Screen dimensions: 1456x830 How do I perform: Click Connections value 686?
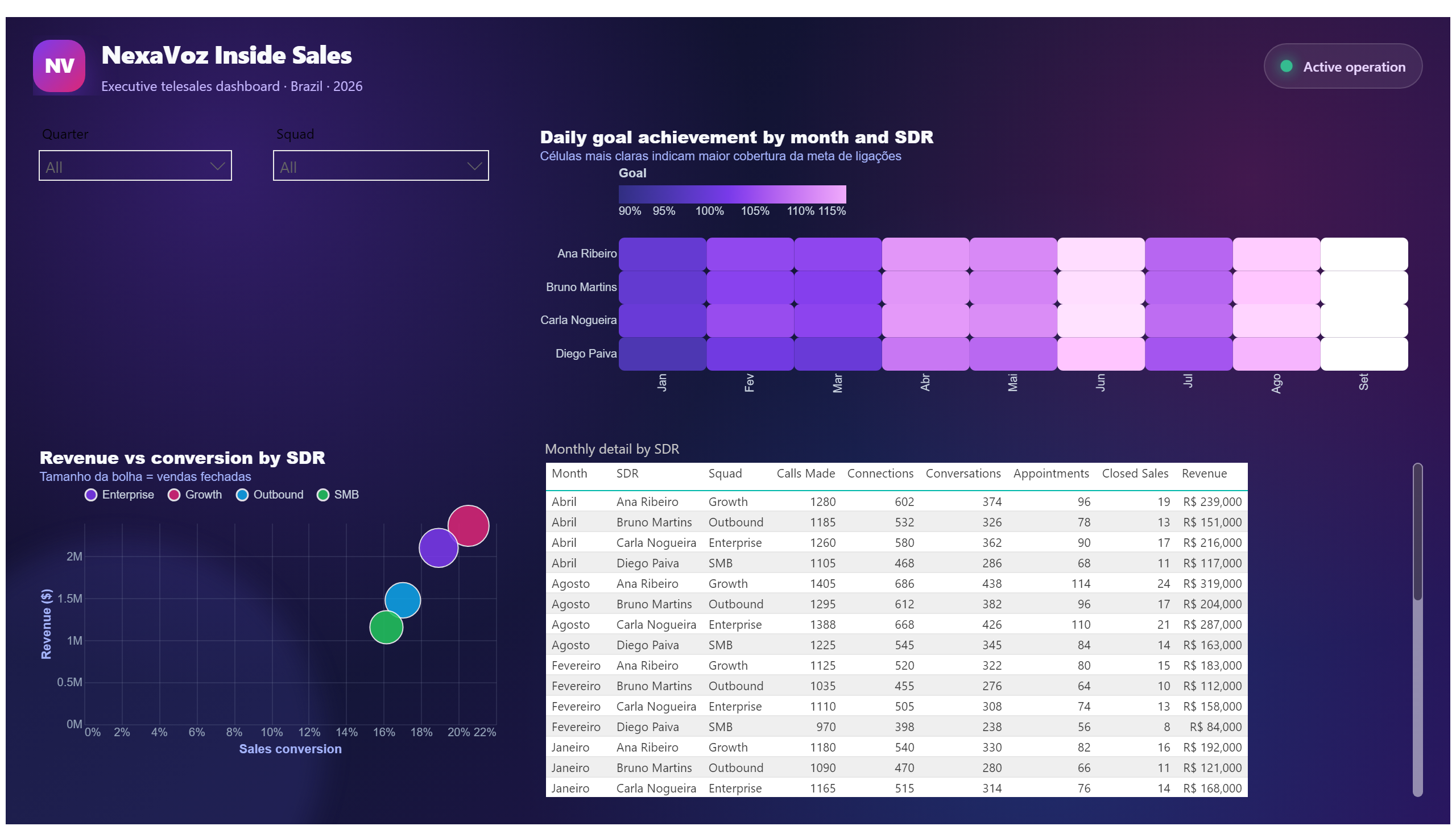tap(904, 584)
